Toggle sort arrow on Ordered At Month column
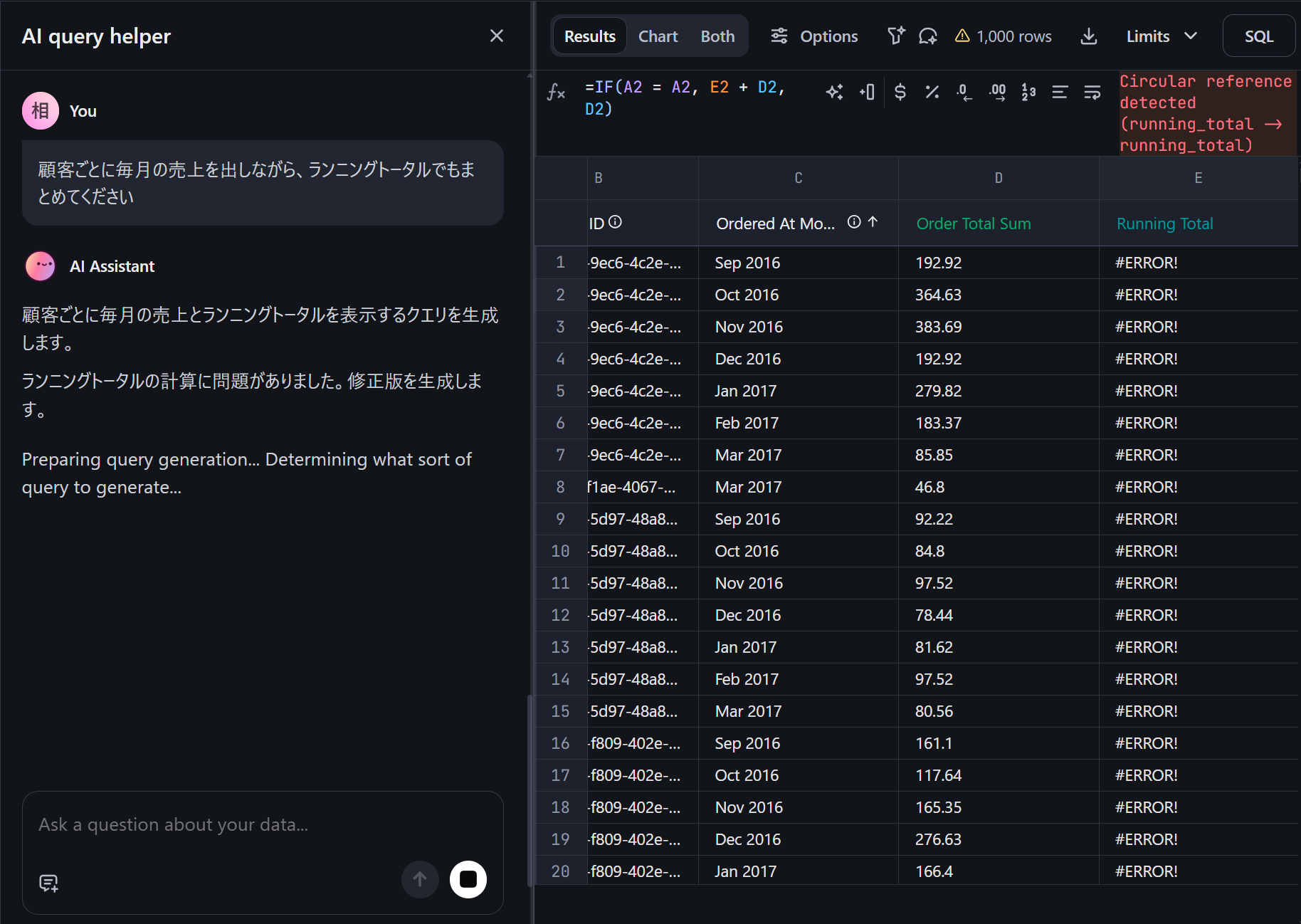 click(873, 222)
